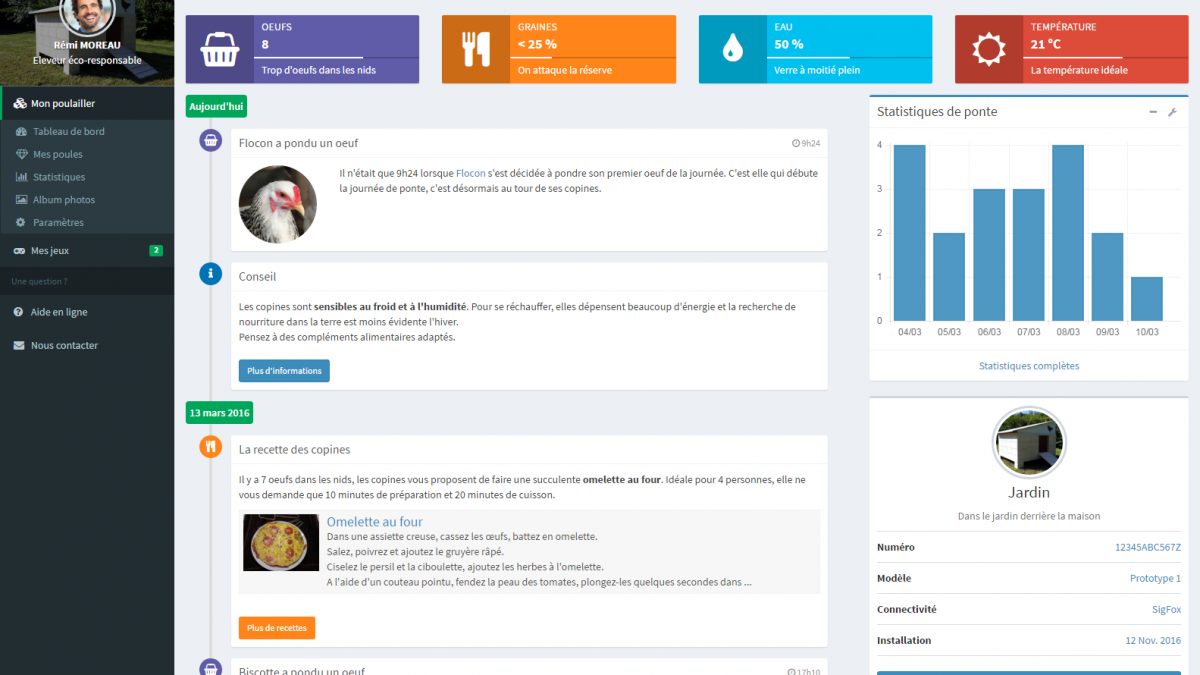The width and height of the screenshot is (1200, 675).
Task: Click the coop number 12345ABC567Z
Action: [1148, 548]
